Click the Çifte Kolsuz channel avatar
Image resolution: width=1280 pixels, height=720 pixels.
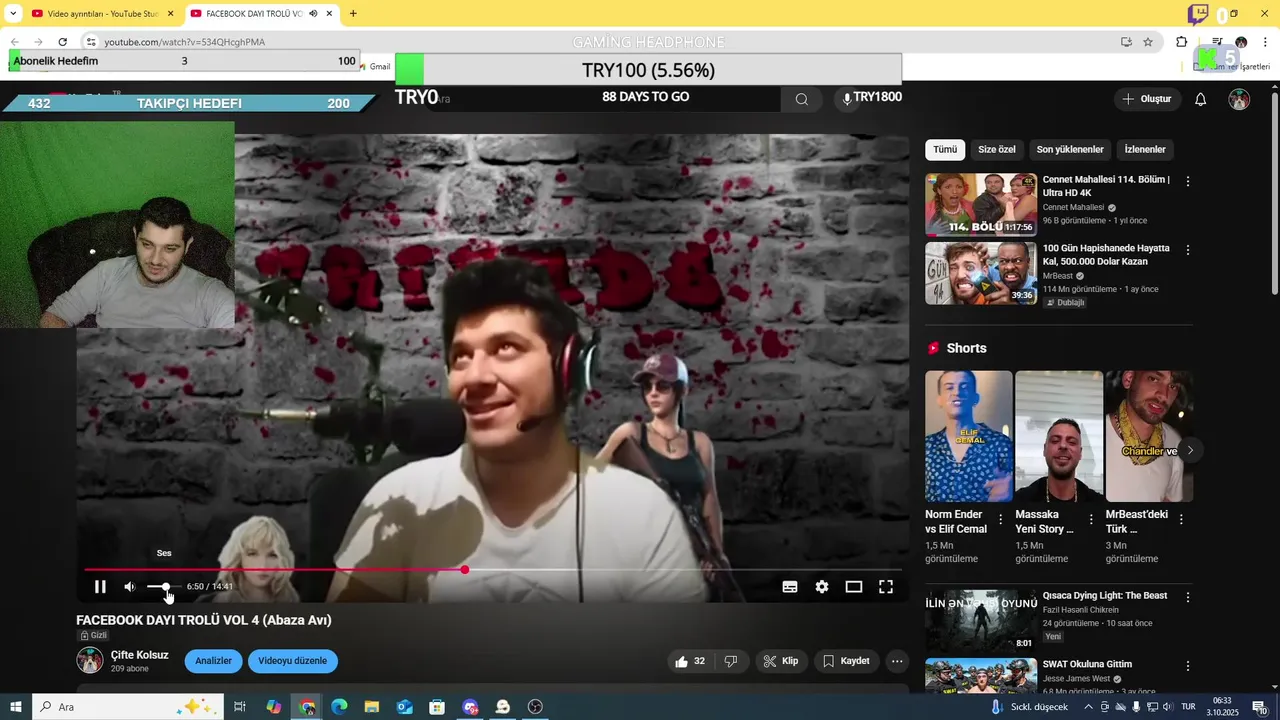pyautogui.click(x=90, y=660)
